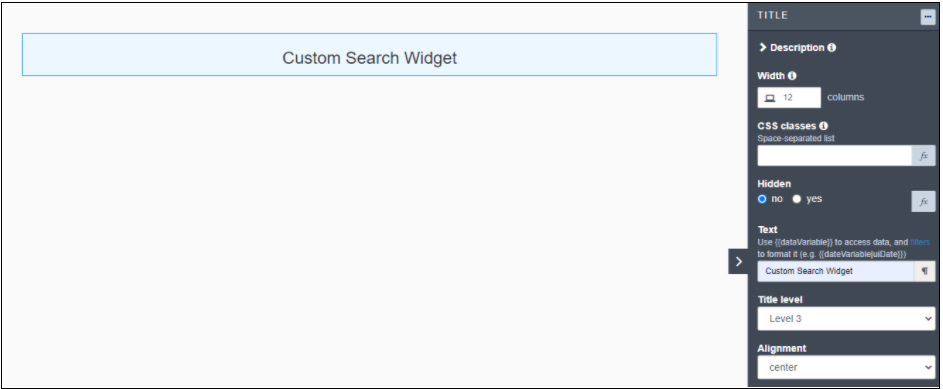Screen dimensions: 943x389
Task: Click the CSS classes info icon
Action: pos(823,126)
